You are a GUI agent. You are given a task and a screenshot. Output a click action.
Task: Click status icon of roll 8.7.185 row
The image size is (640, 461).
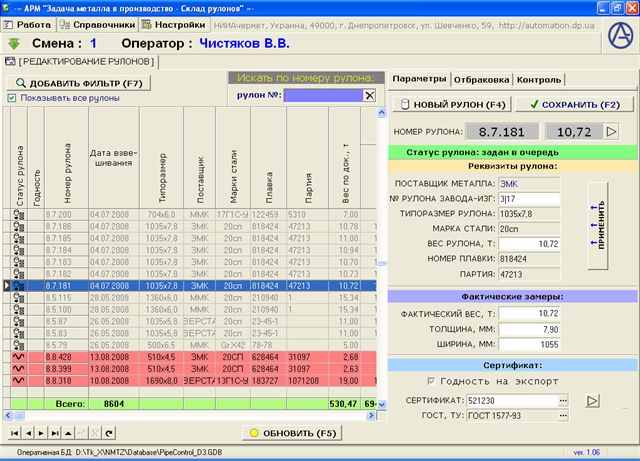click(19, 238)
